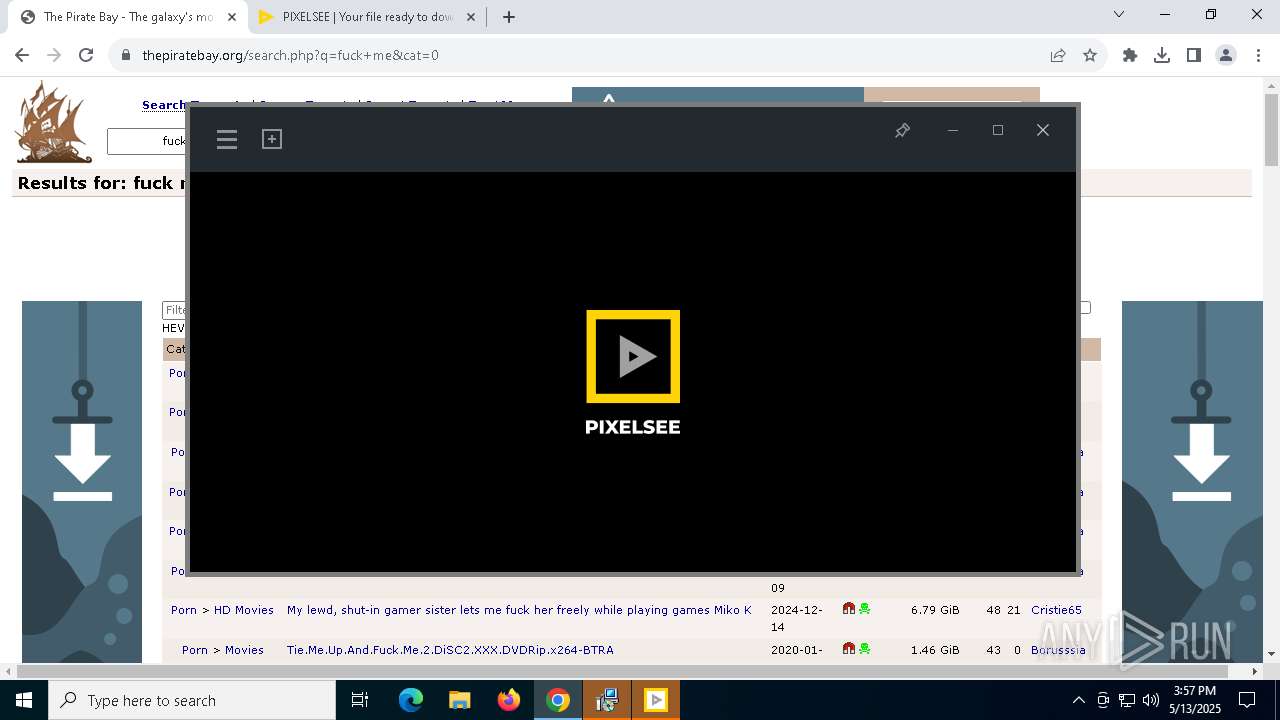The image size is (1280, 720).
Task: Click the address bar URL
Action: [290, 55]
